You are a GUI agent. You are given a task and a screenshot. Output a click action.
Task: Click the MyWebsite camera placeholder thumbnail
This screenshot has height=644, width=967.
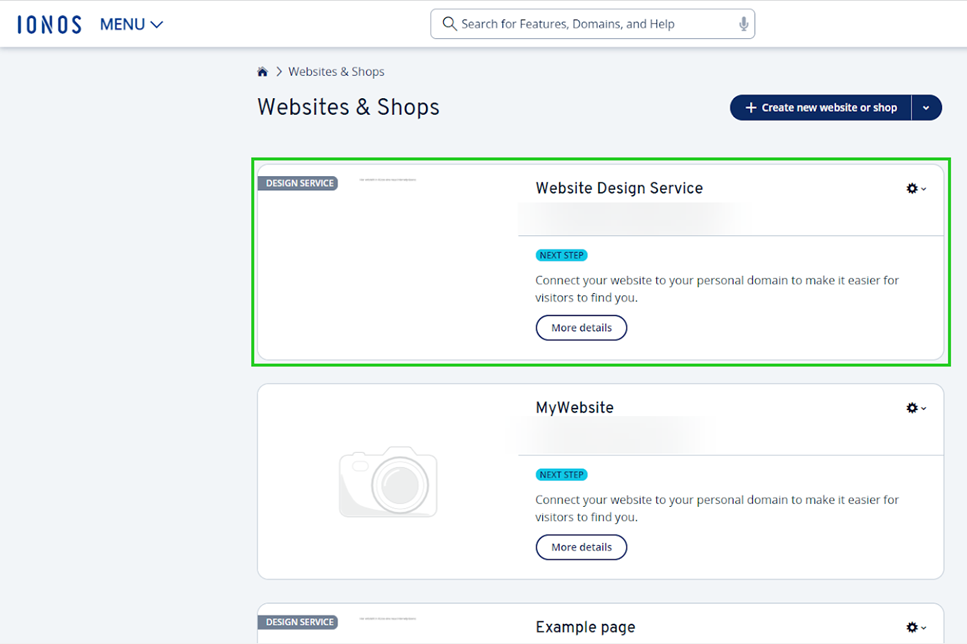pos(388,482)
